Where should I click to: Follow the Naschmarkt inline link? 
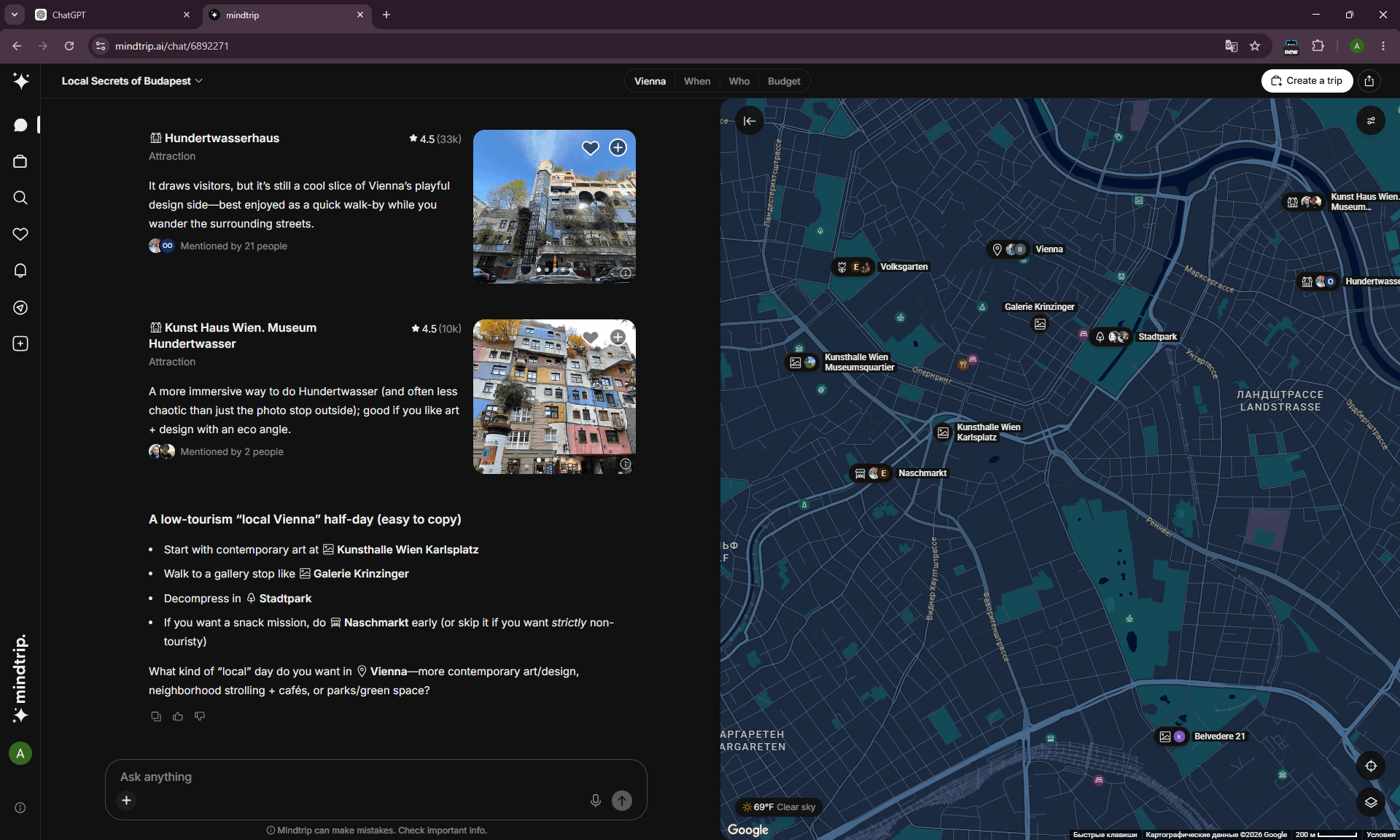376,623
